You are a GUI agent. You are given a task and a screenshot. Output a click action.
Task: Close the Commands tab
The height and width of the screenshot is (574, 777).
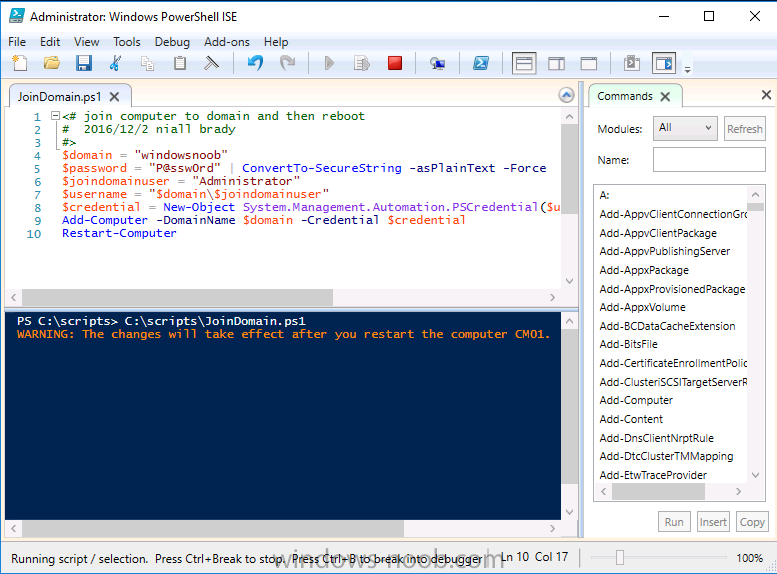665,97
